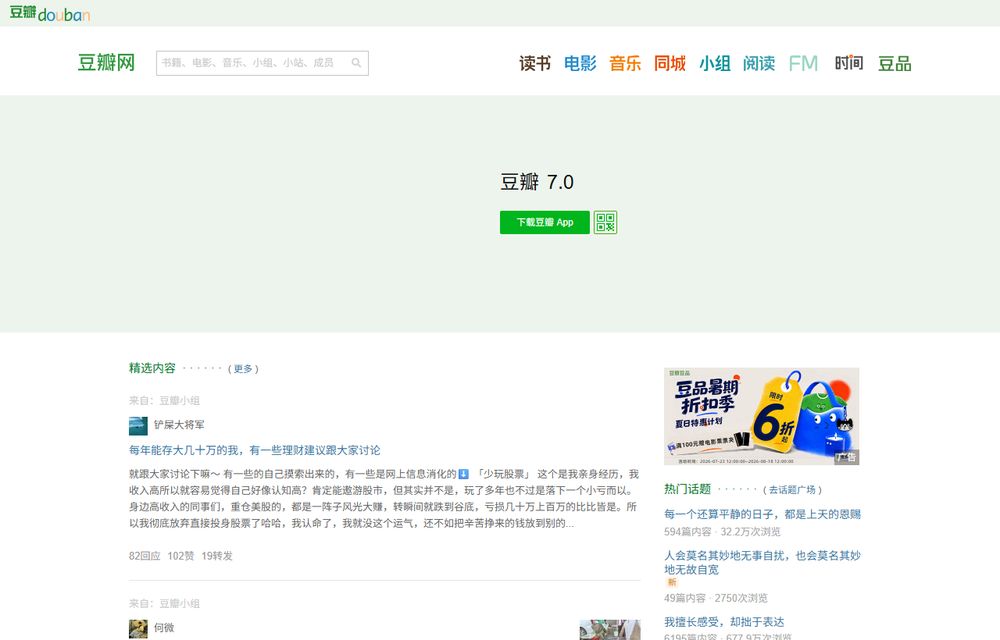Click the 豆瓣 7.0 heading
Image resolution: width=1000 pixels, height=640 pixels.
[537, 182]
